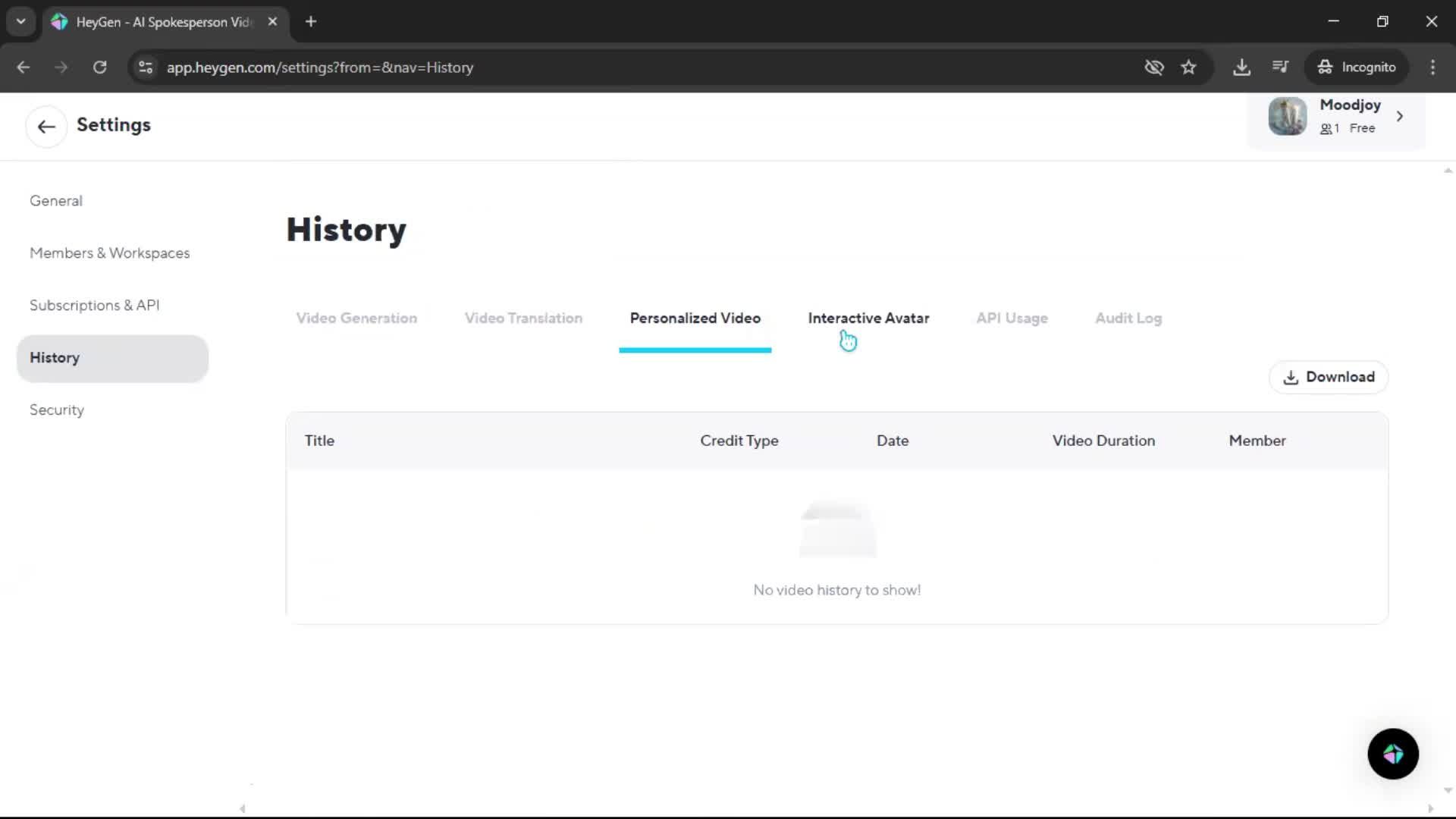Click the address bar URL field
1456x819 pixels.
tap(531, 67)
